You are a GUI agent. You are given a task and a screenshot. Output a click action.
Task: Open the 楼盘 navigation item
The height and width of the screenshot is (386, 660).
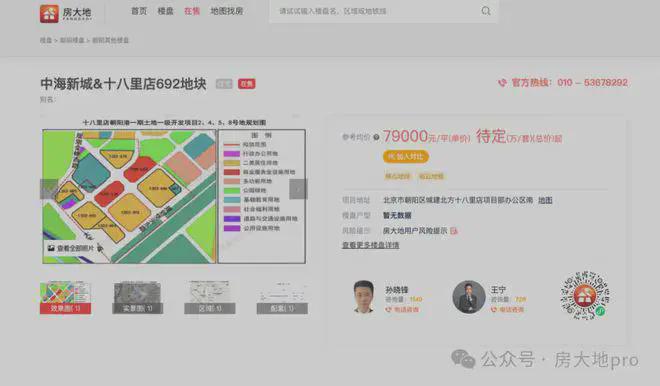[165, 11]
